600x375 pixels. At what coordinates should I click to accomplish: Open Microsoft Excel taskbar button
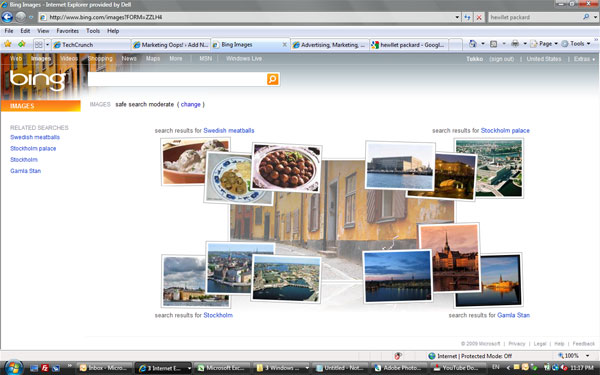point(222,368)
